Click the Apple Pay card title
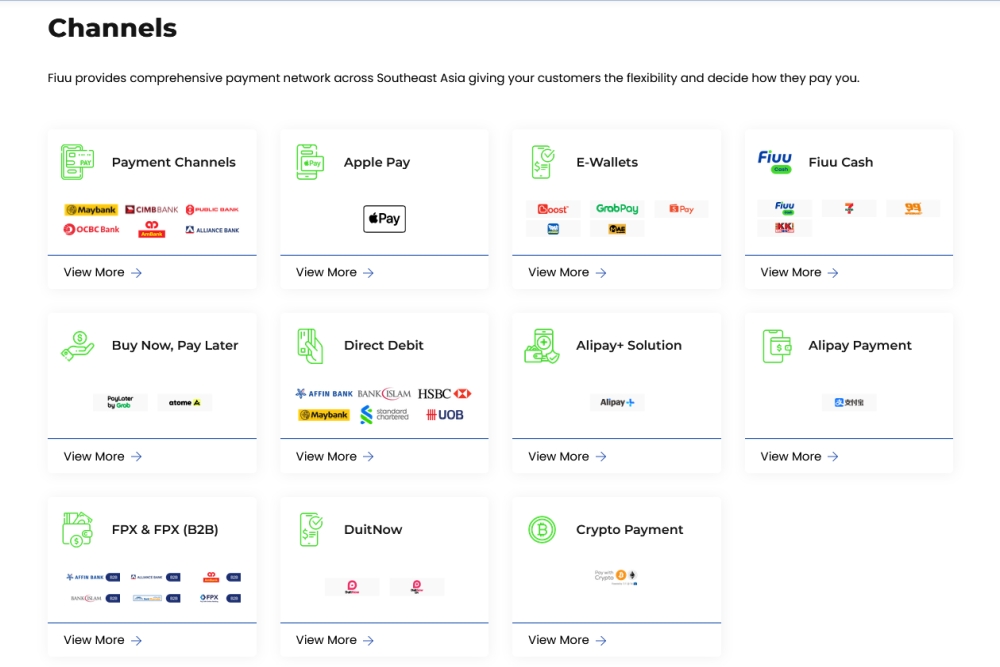1000x667 pixels. (377, 162)
